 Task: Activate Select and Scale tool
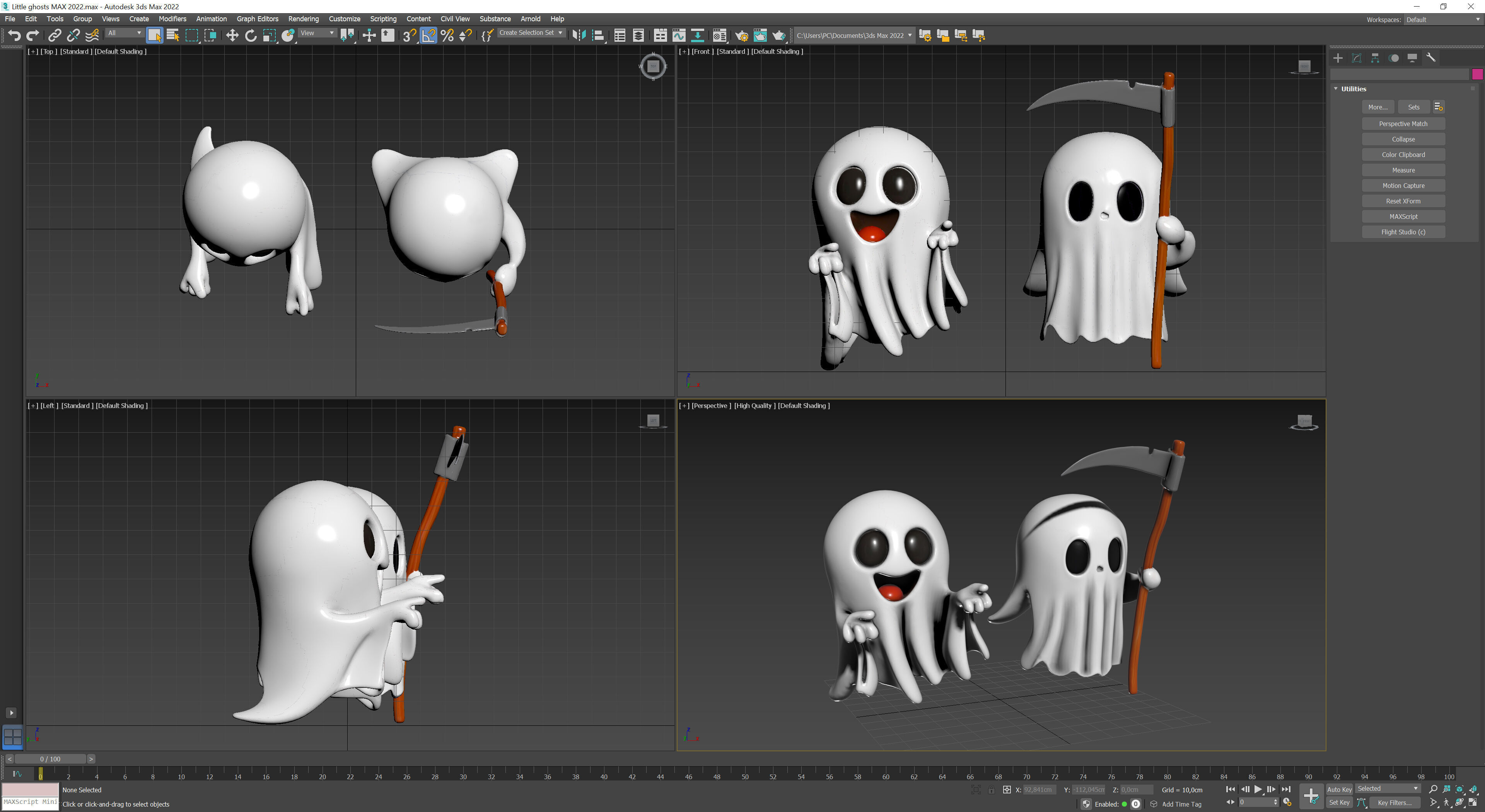[x=269, y=36]
